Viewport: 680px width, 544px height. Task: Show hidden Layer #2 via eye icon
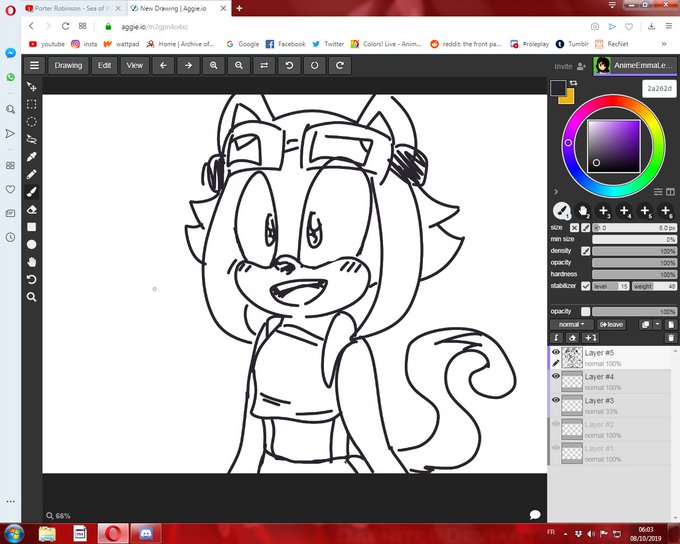(x=556, y=424)
